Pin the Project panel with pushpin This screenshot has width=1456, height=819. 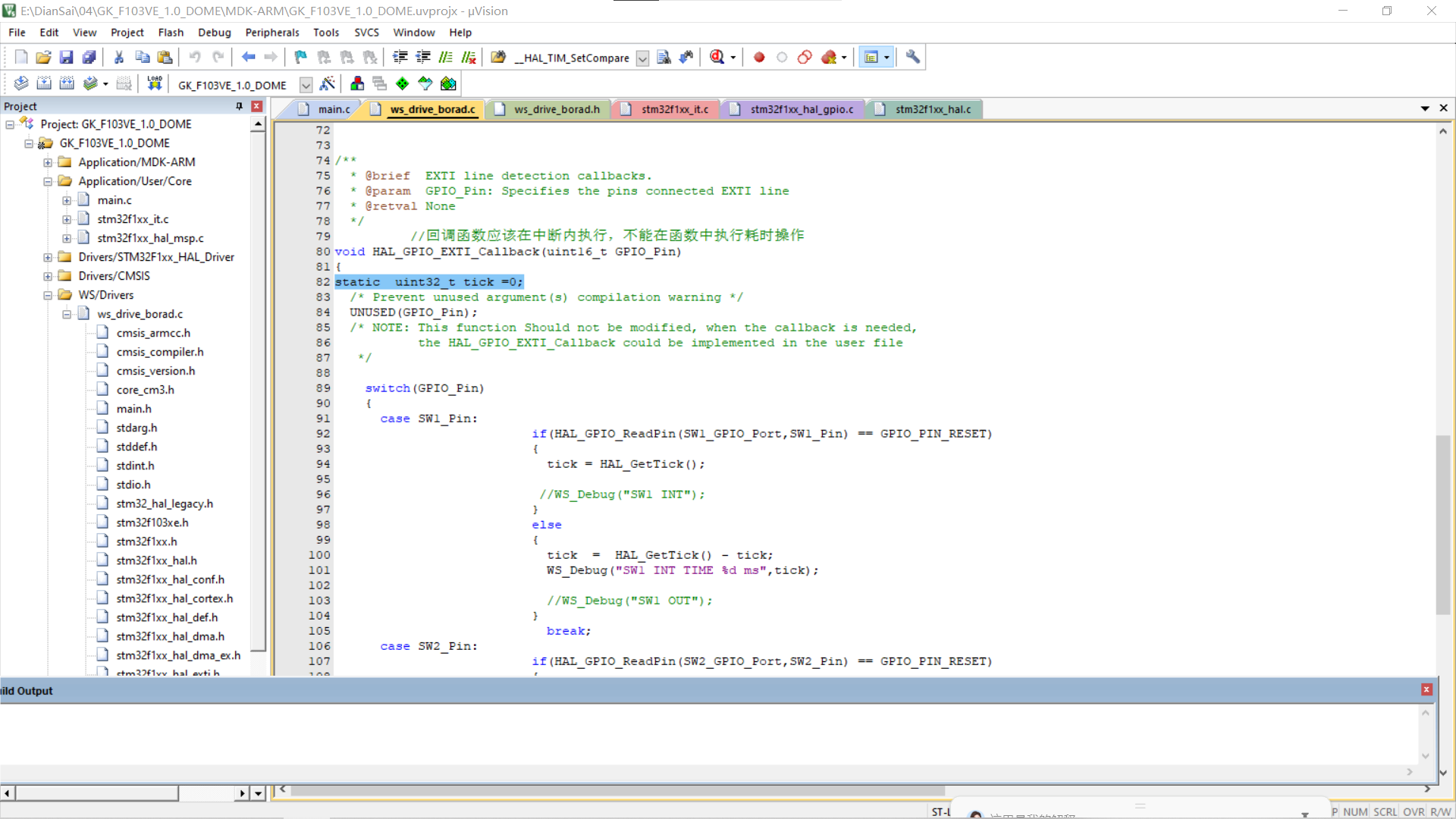point(240,106)
